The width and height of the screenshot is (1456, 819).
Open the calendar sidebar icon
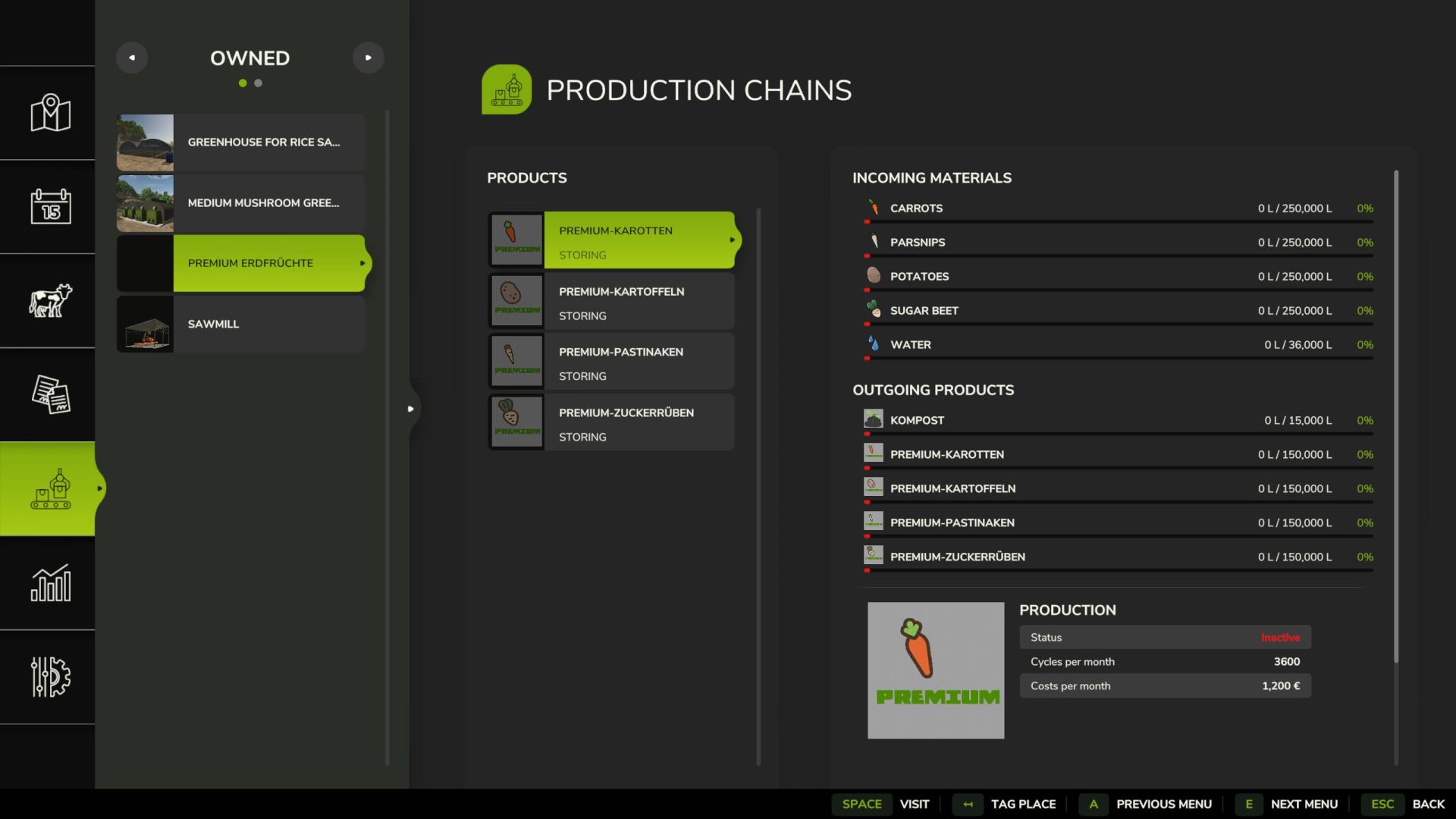tap(50, 206)
